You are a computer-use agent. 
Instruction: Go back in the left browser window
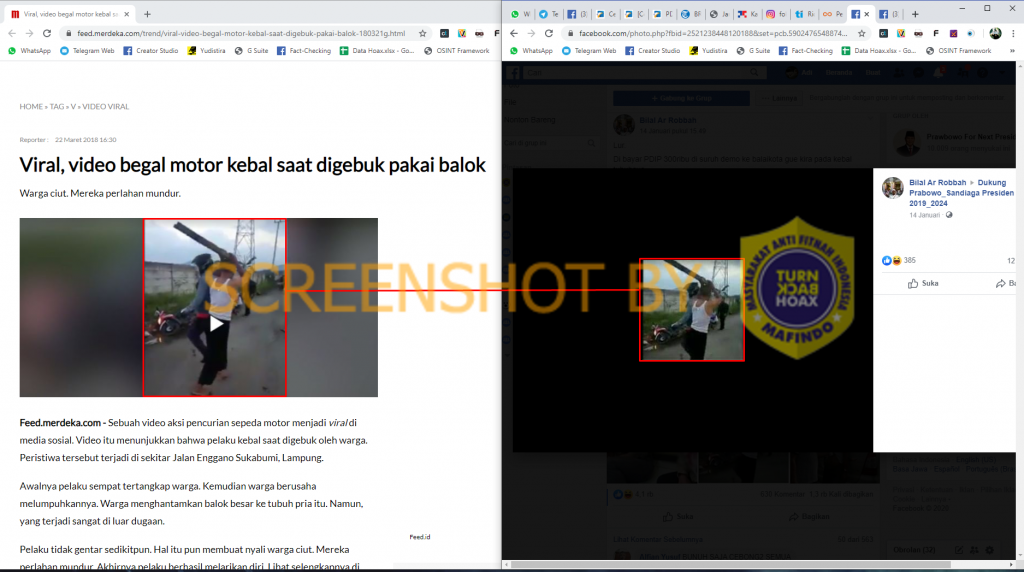pos(12,33)
